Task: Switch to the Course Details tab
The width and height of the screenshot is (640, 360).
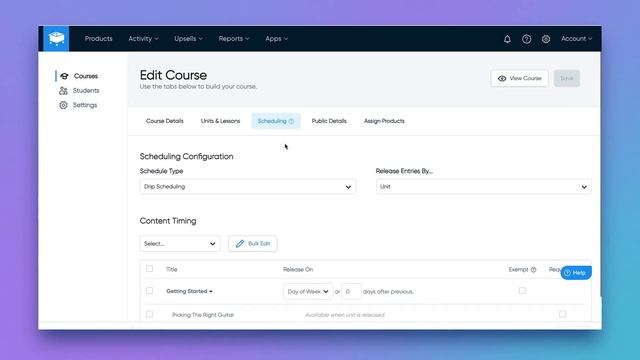Action: [165, 121]
